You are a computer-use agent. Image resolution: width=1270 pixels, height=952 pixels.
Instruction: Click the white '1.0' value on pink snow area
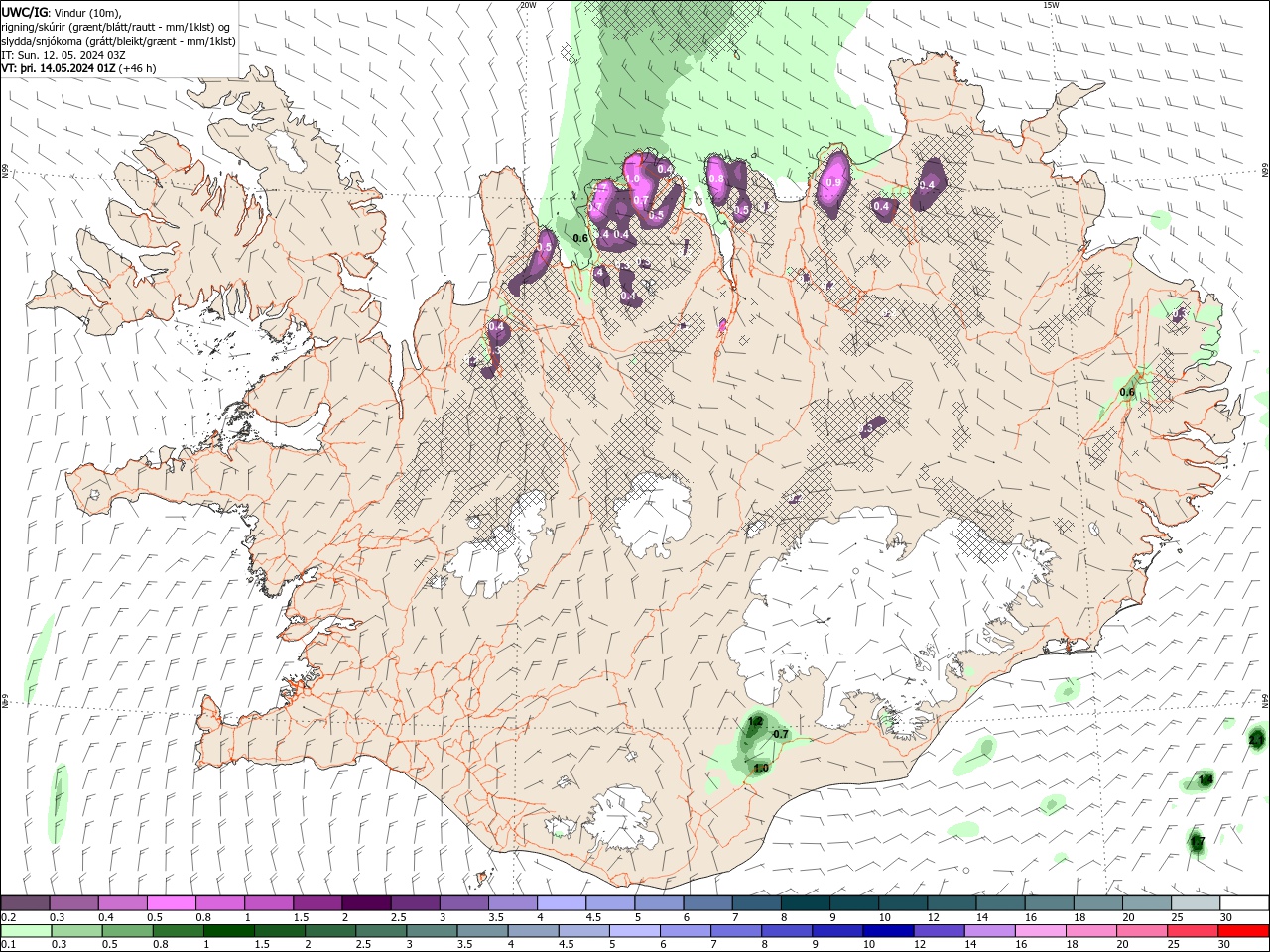pos(633,178)
